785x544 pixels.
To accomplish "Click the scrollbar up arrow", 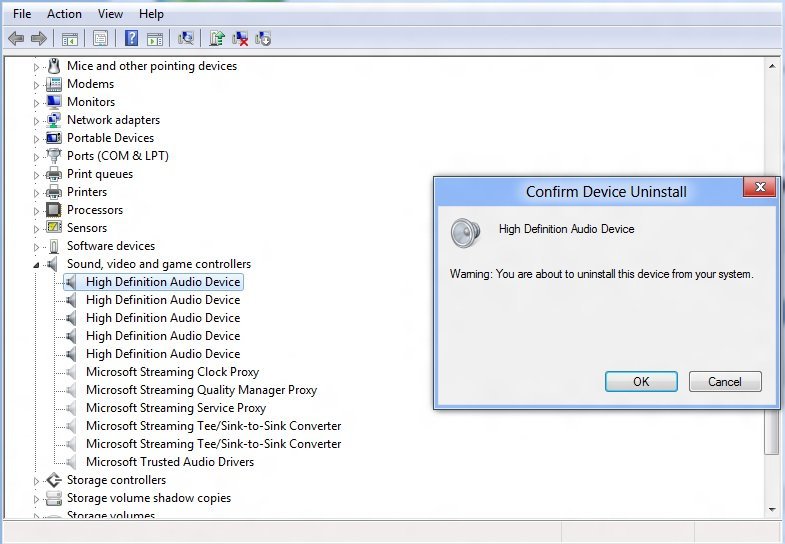I will tap(771, 66).
